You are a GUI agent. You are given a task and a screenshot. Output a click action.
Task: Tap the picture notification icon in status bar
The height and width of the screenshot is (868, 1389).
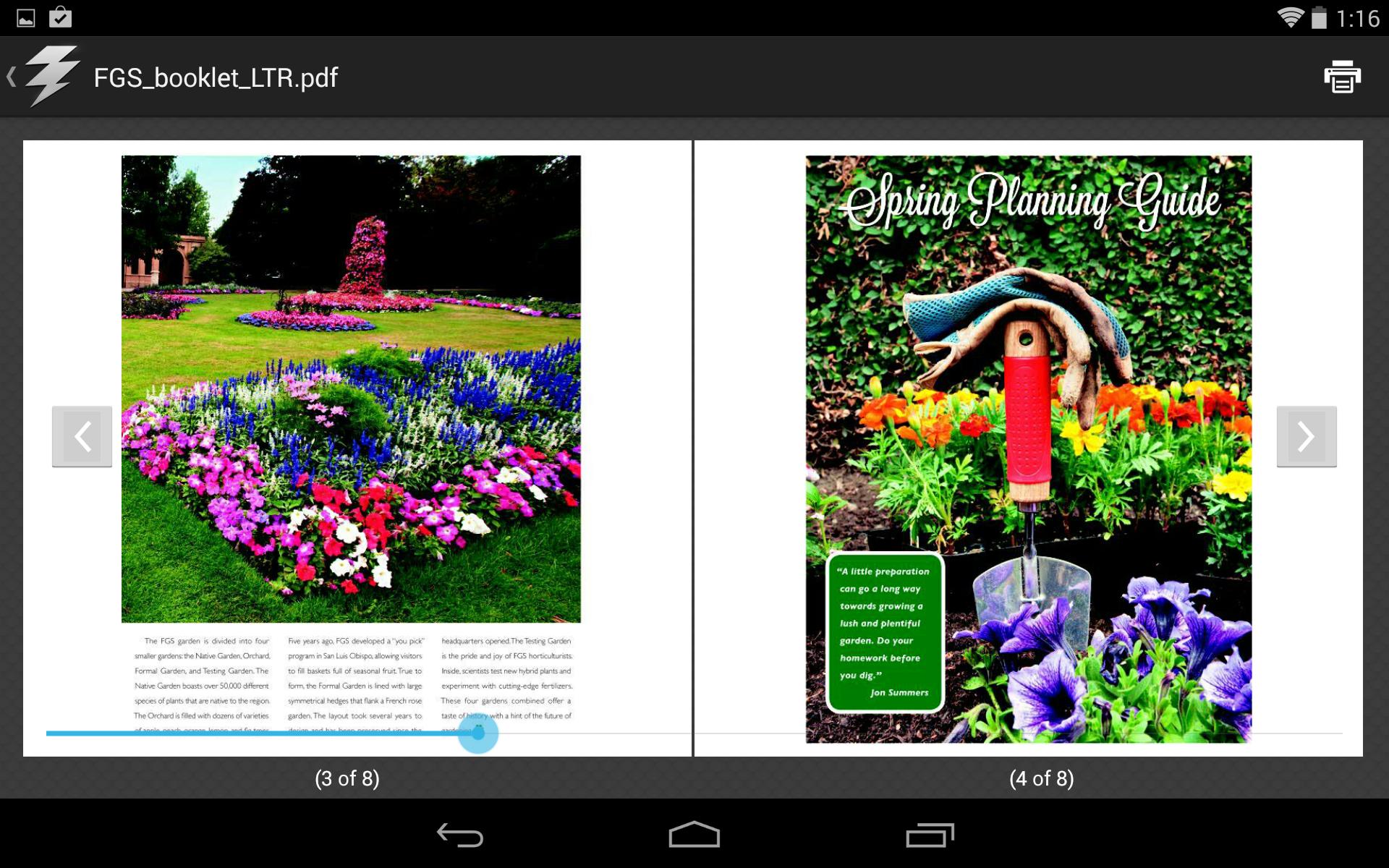[26, 18]
